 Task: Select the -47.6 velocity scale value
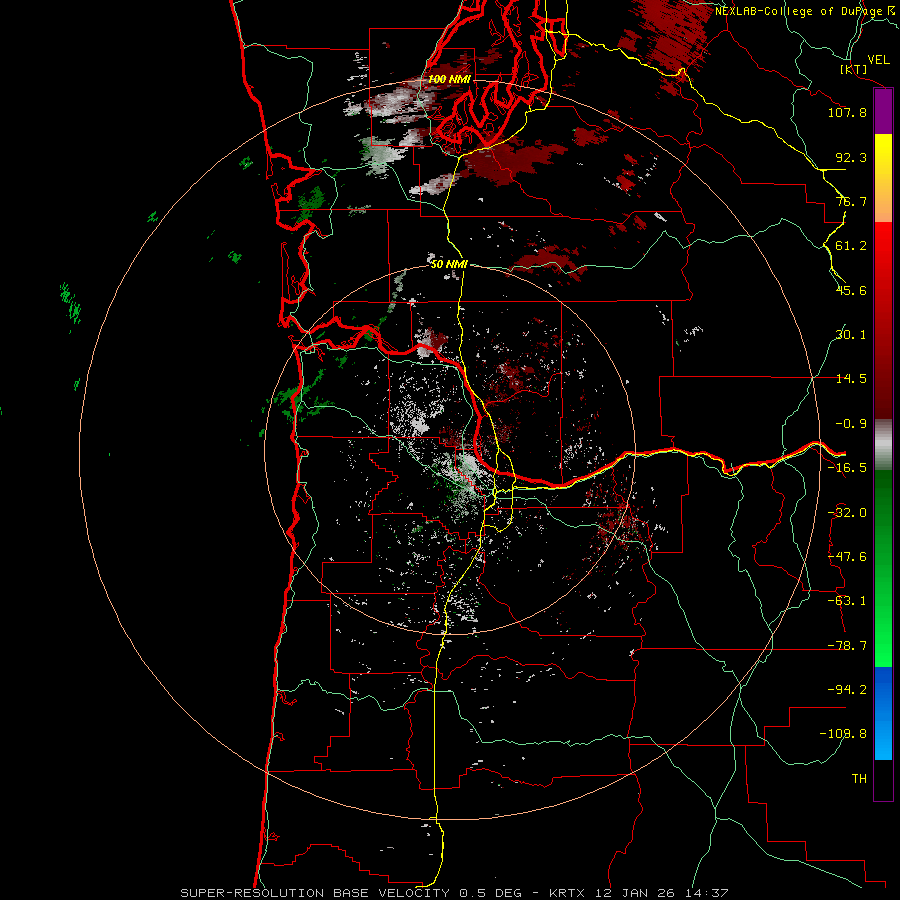tap(847, 557)
